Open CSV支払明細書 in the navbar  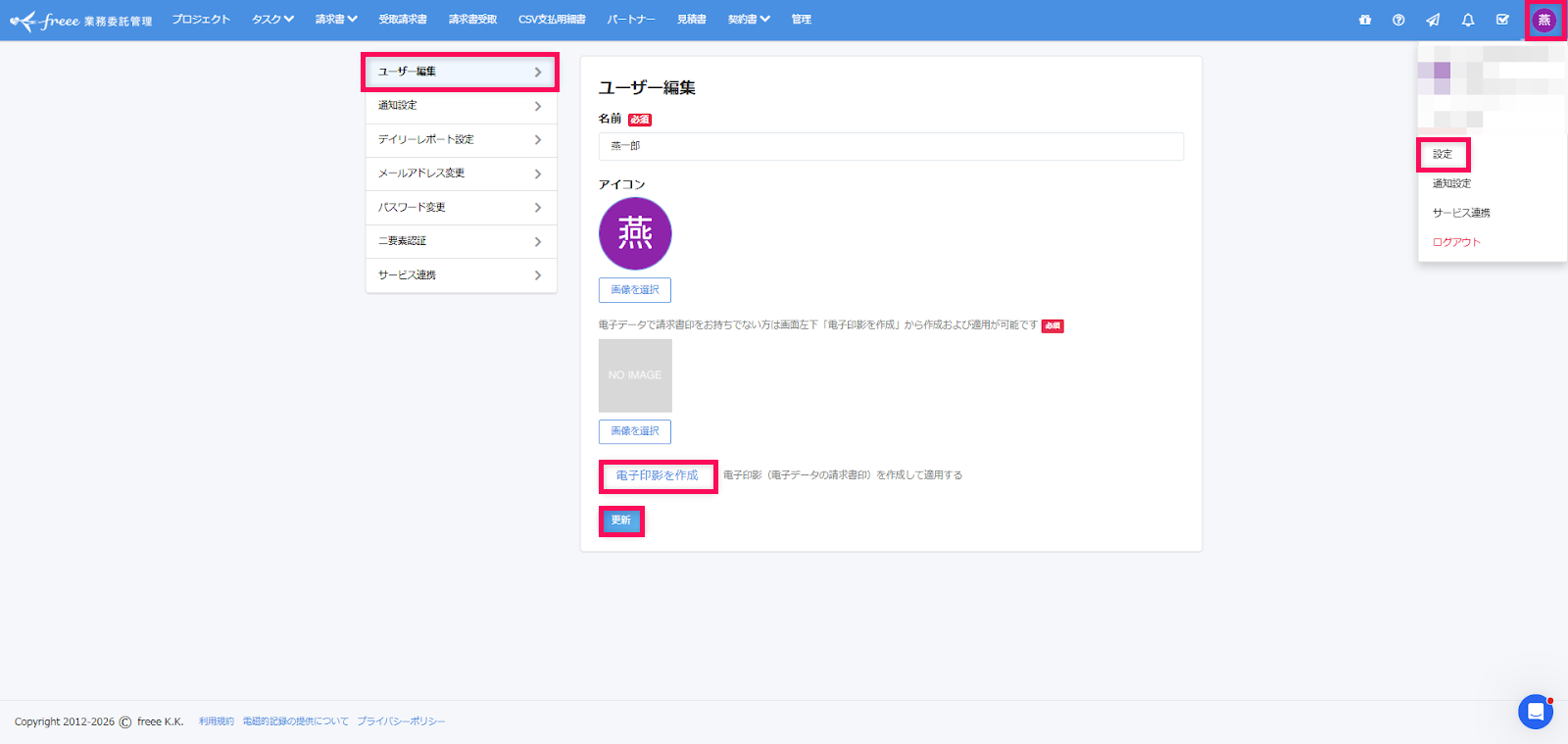tap(552, 20)
